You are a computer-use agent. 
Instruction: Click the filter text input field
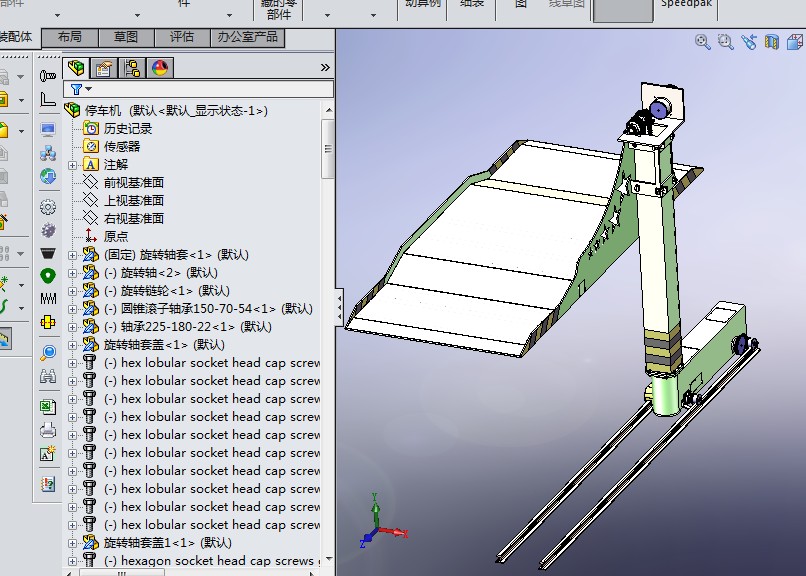point(212,89)
